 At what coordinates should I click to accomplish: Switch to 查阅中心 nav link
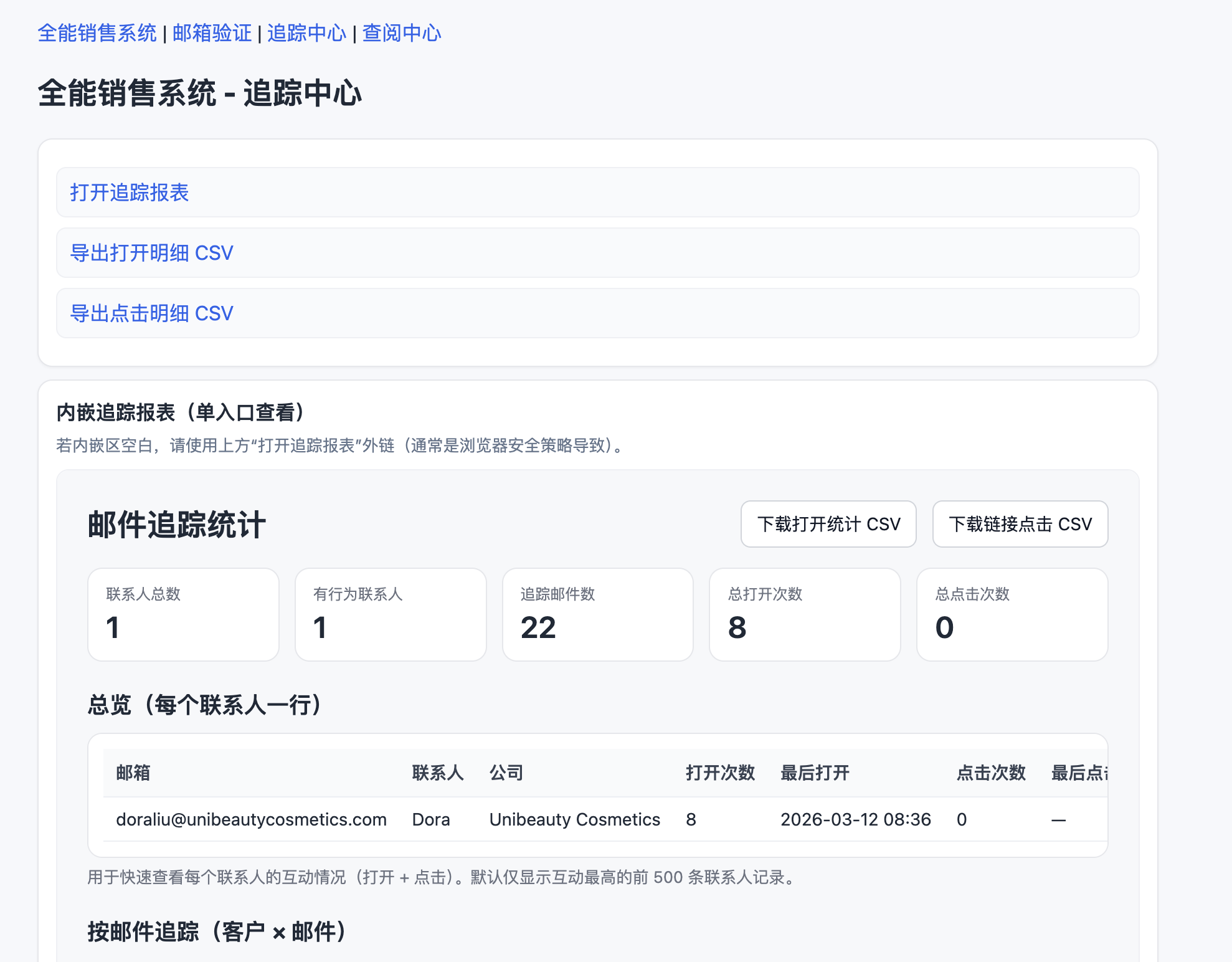[402, 33]
